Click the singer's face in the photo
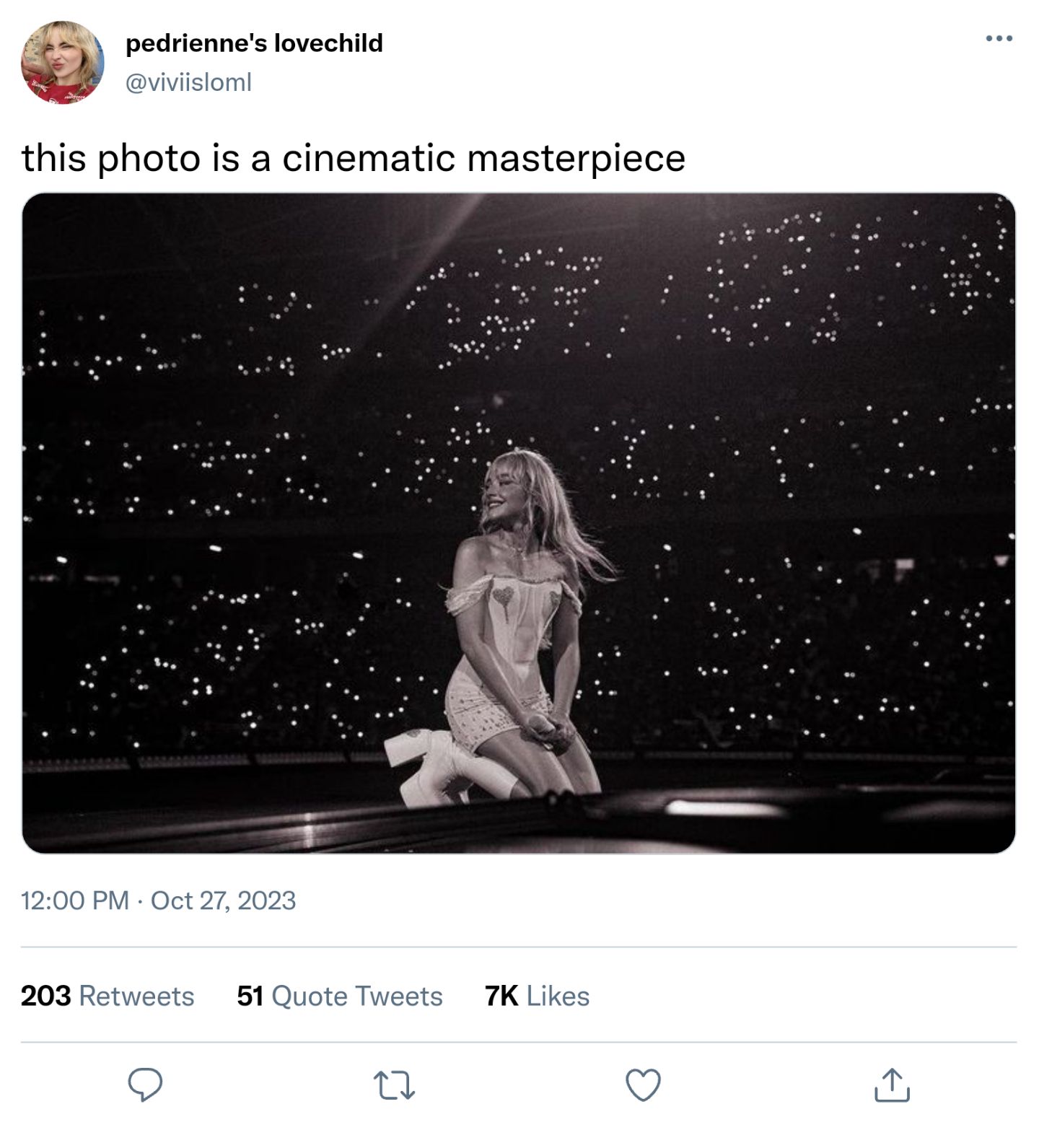Screen dimensions: 1039x1148 click(501, 491)
